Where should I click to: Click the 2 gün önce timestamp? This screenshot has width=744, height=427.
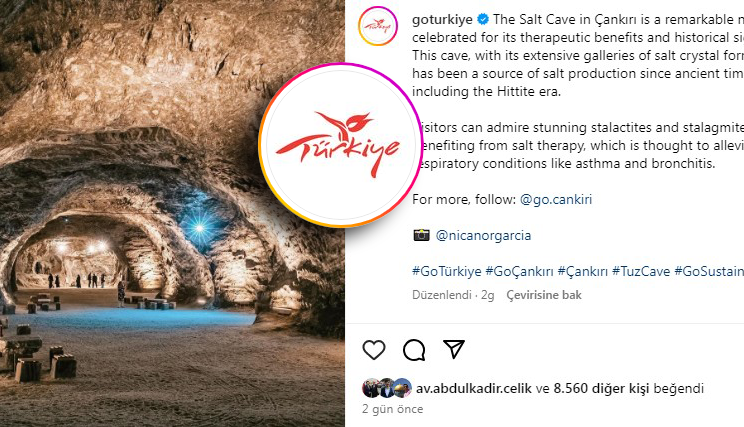(392, 409)
